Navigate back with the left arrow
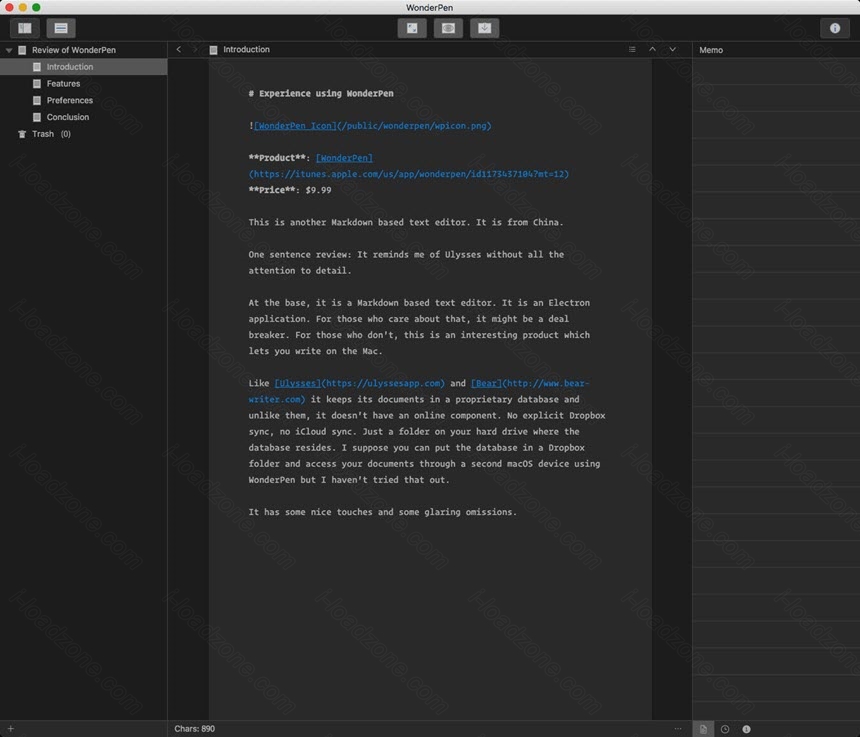Image resolution: width=860 pixels, height=737 pixels. click(179, 49)
